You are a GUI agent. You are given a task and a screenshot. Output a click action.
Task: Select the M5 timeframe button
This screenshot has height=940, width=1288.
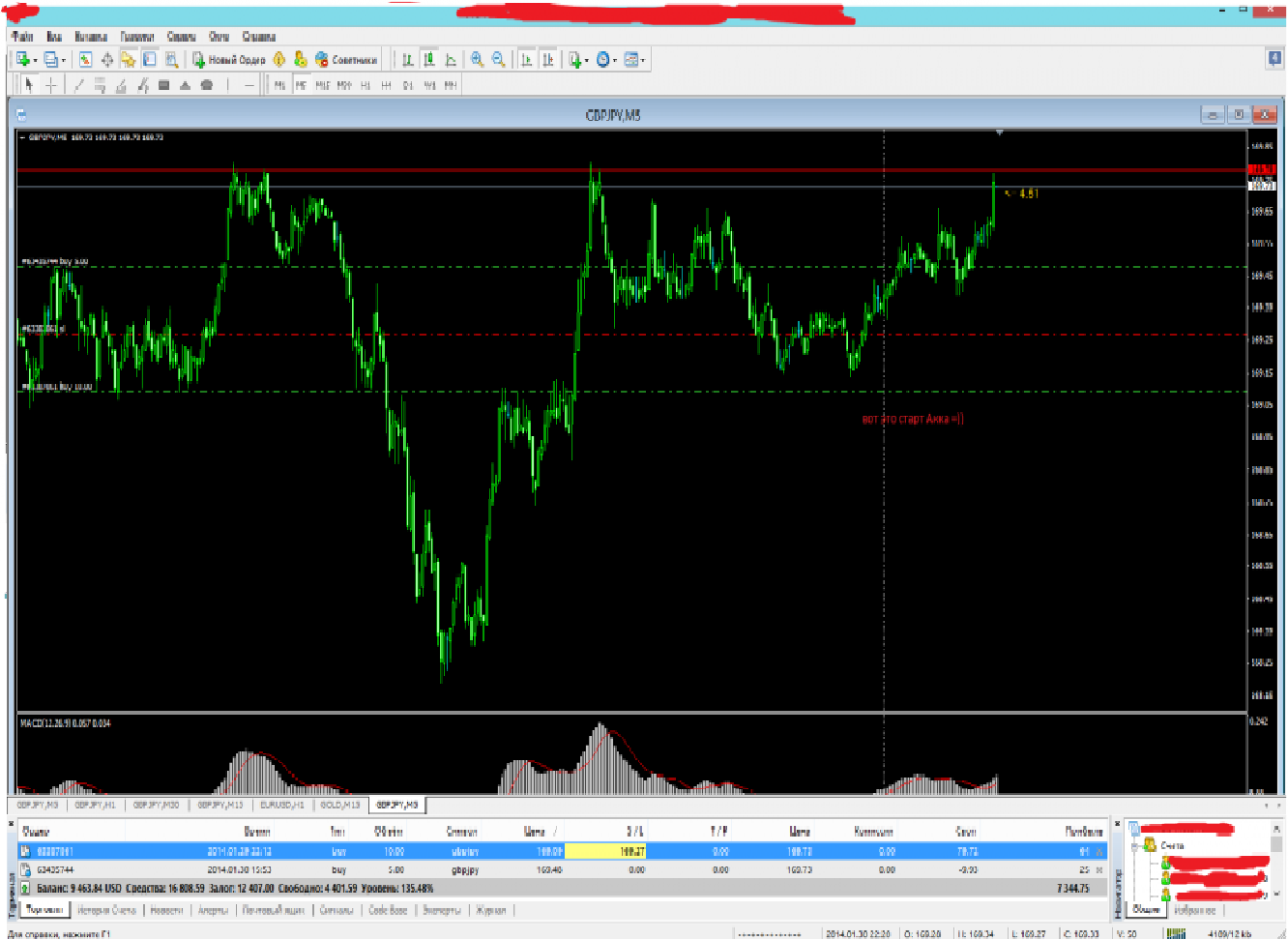301,85
